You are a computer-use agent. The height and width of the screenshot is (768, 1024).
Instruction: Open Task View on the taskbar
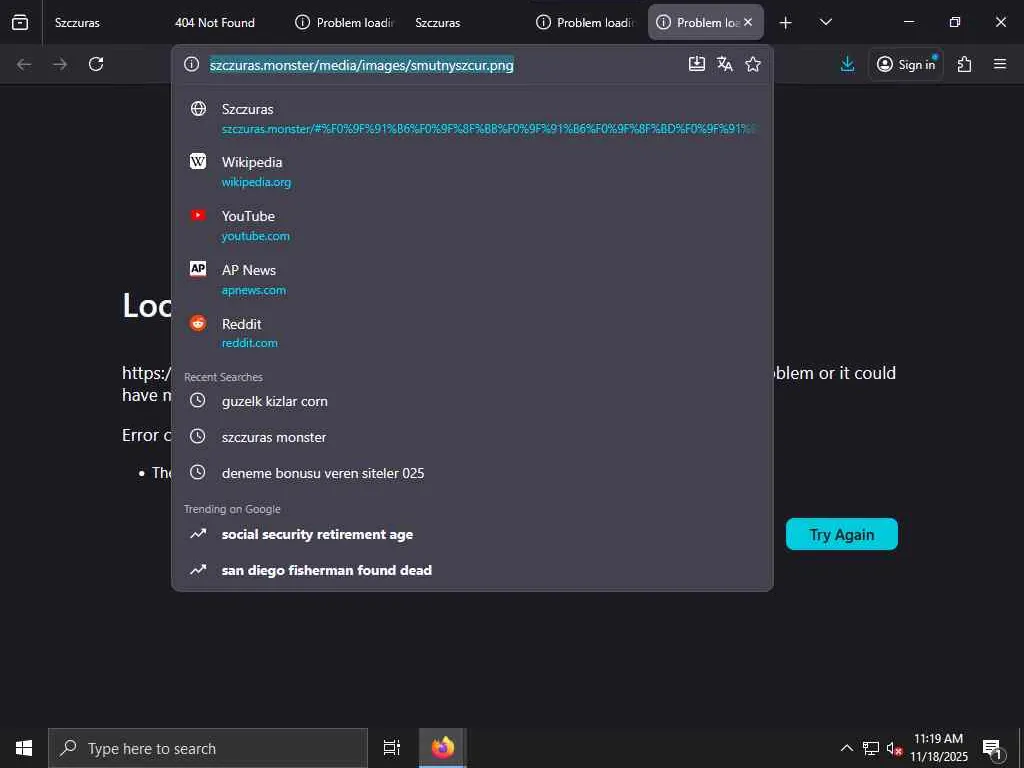(x=392, y=748)
